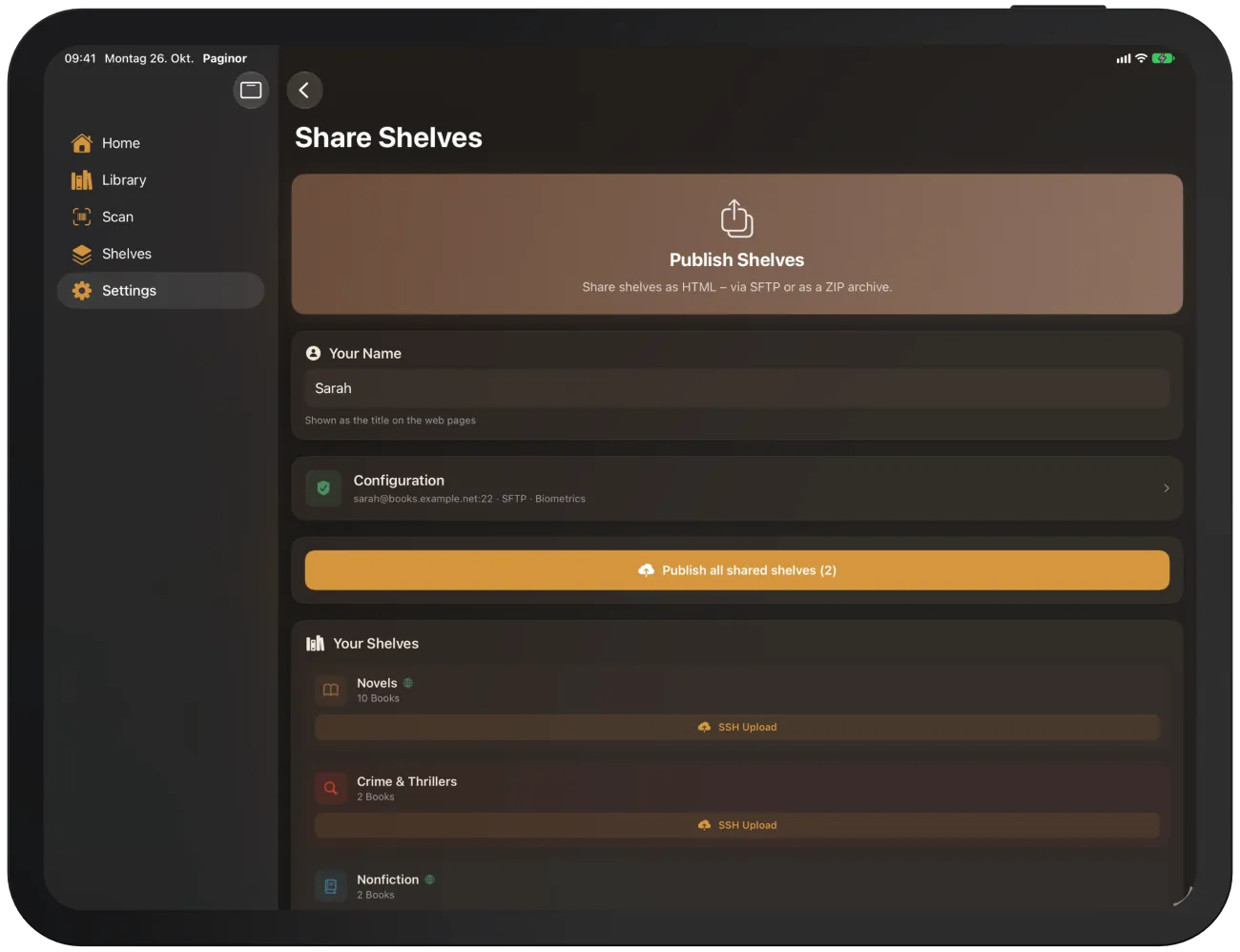
Task: Click the Home house icon
Action: point(82,143)
